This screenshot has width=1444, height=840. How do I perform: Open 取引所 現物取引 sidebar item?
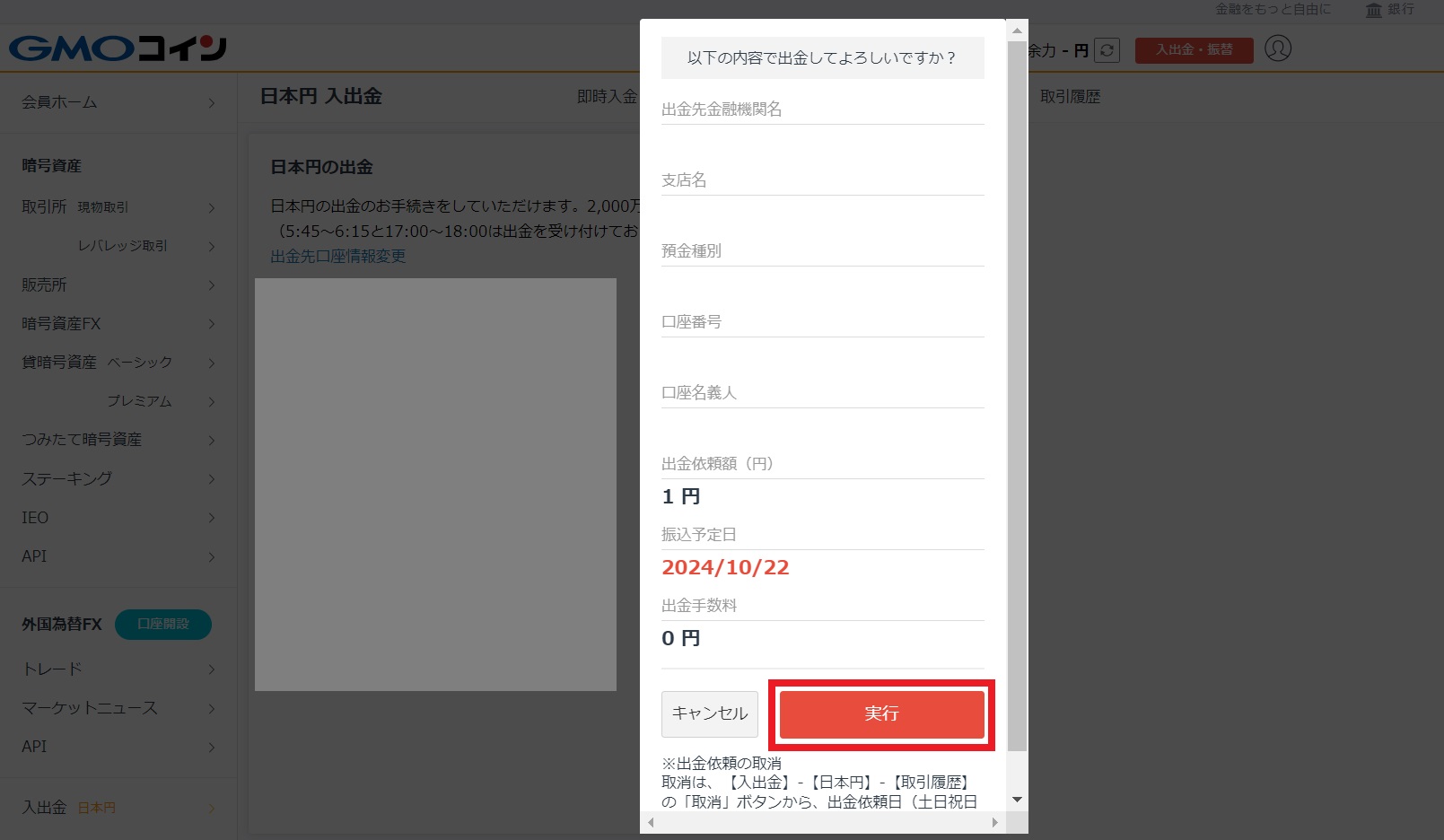click(x=118, y=207)
